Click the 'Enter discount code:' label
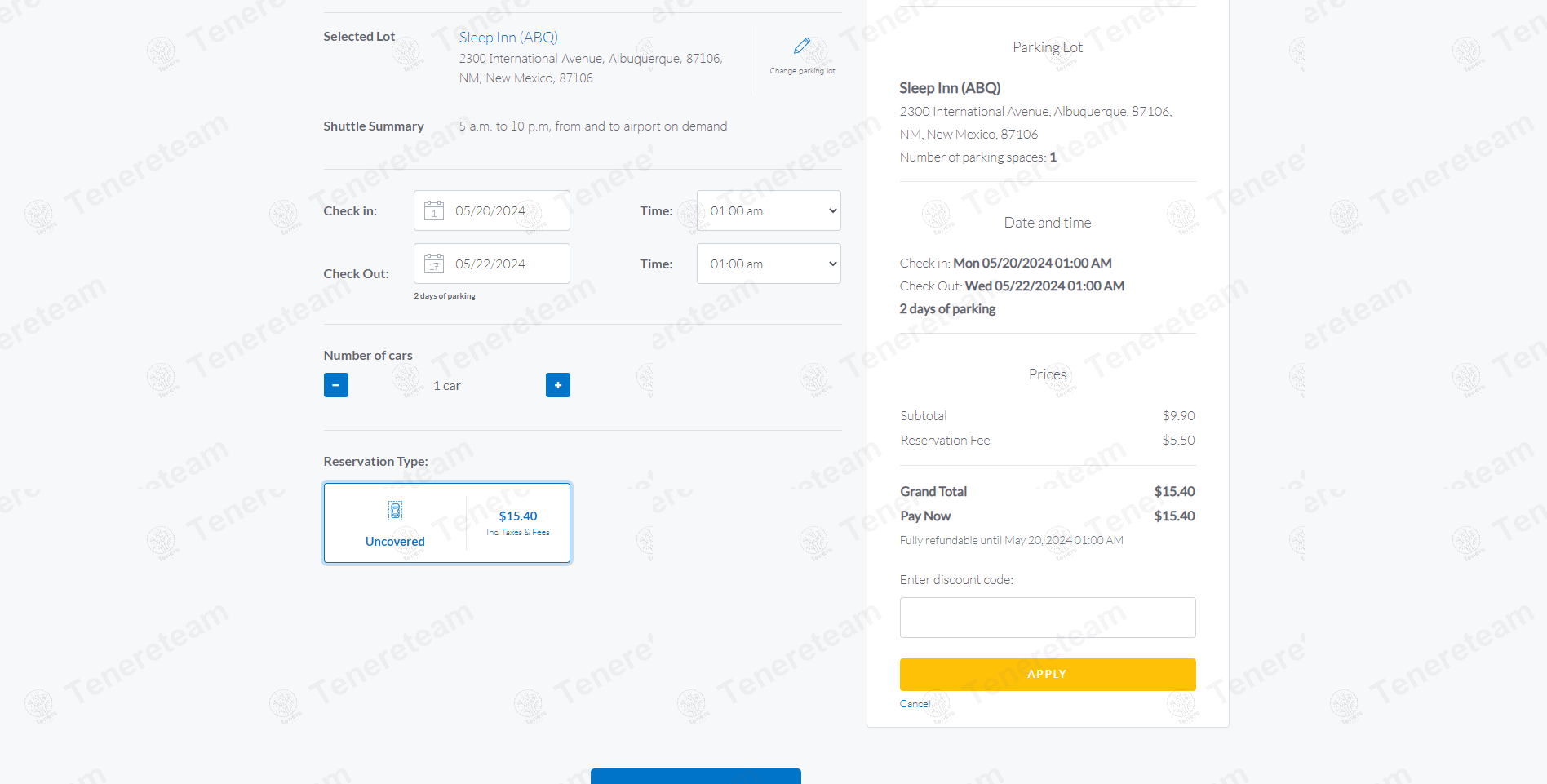The height and width of the screenshot is (784, 1547). (956, 580)
